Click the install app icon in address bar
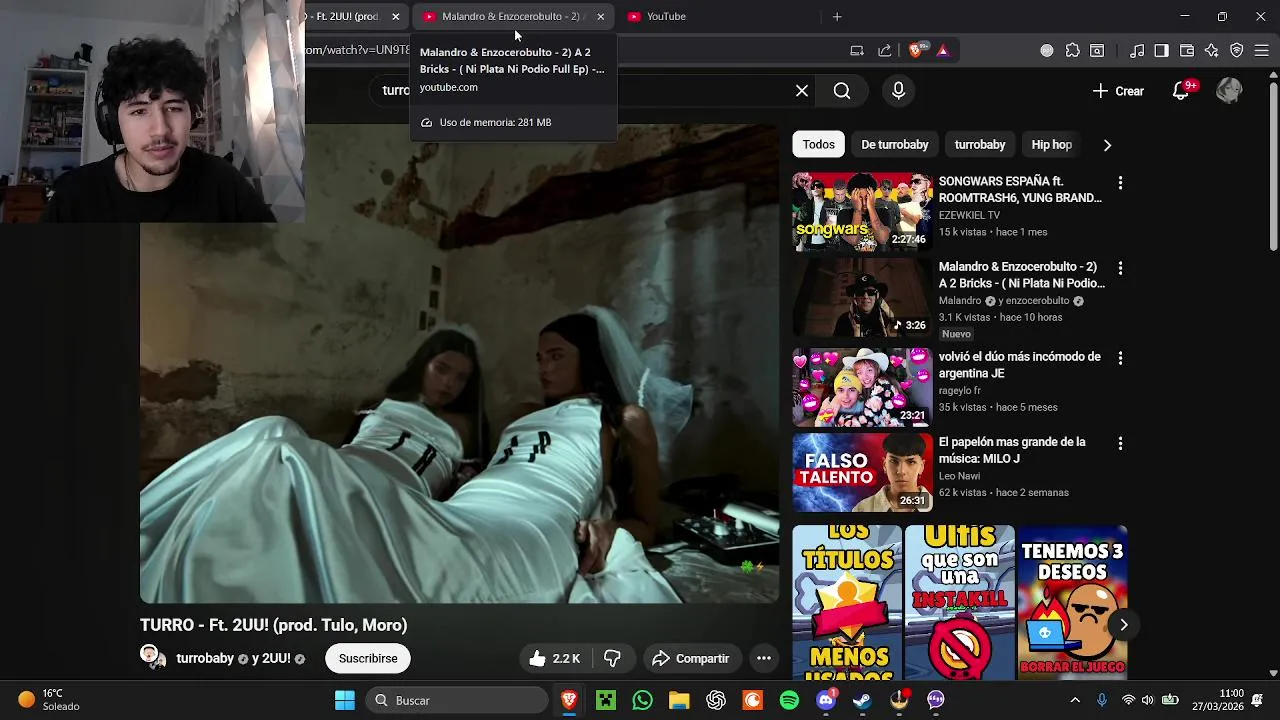The width and height of the screenshot is (1280, 720). tap(857, 50)
